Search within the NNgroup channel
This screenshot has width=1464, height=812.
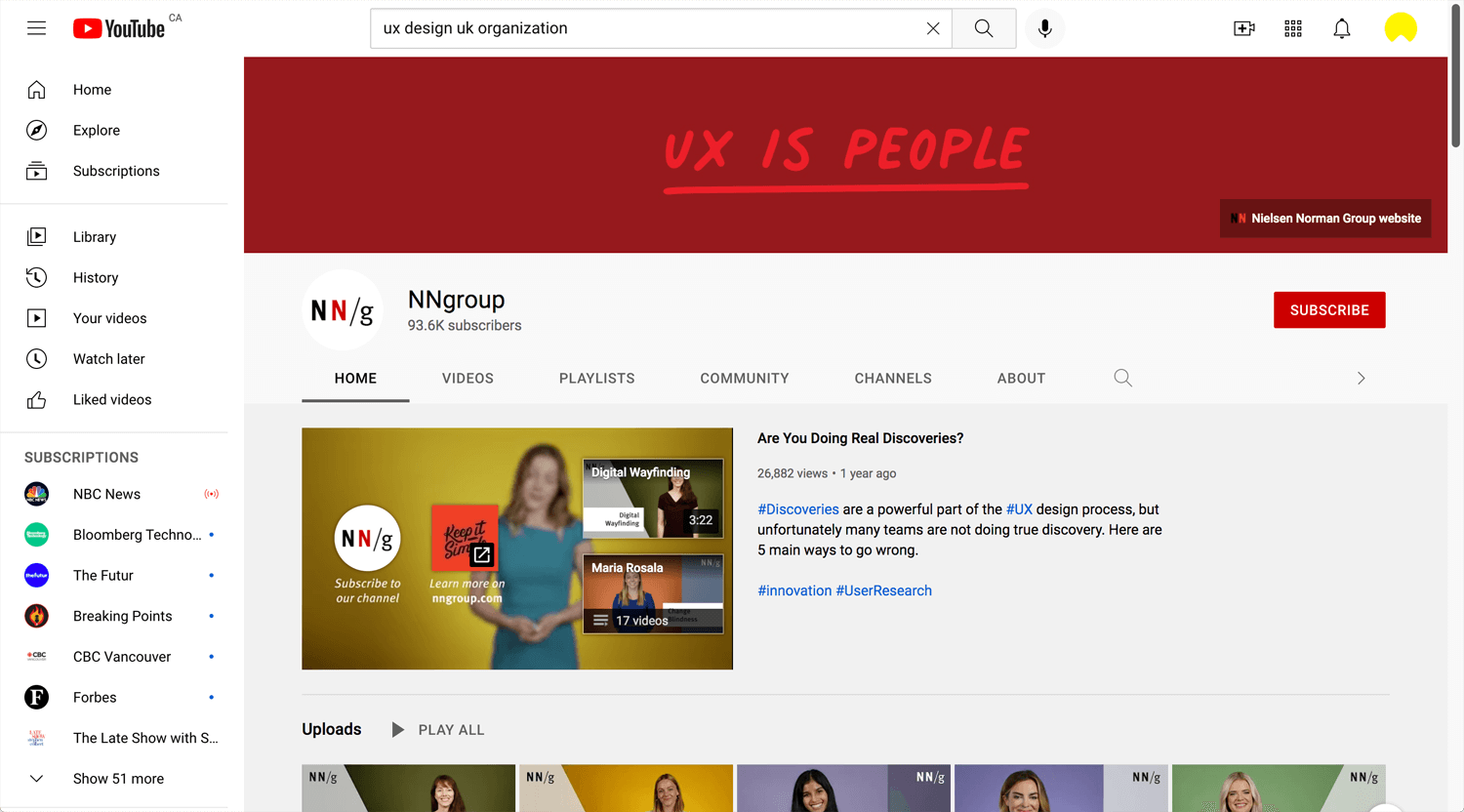tap(1123, 379)
